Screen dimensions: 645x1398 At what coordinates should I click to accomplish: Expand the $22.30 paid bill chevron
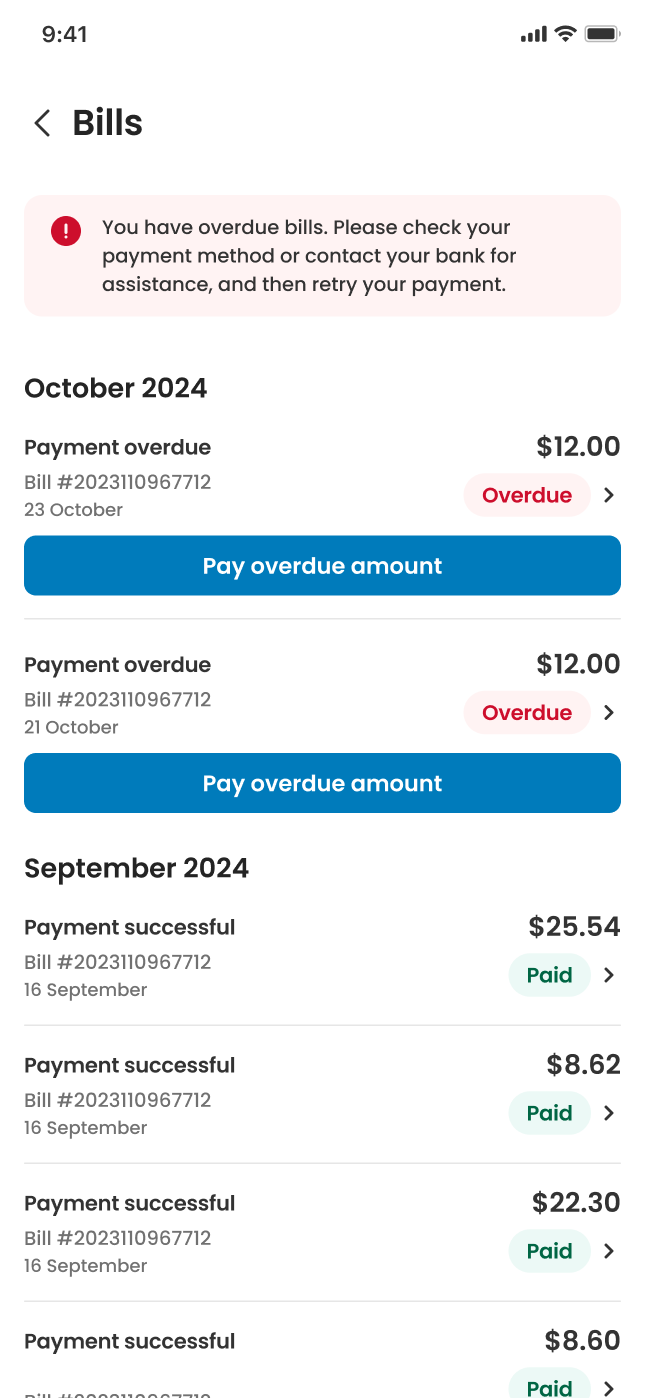point(609,1251)
